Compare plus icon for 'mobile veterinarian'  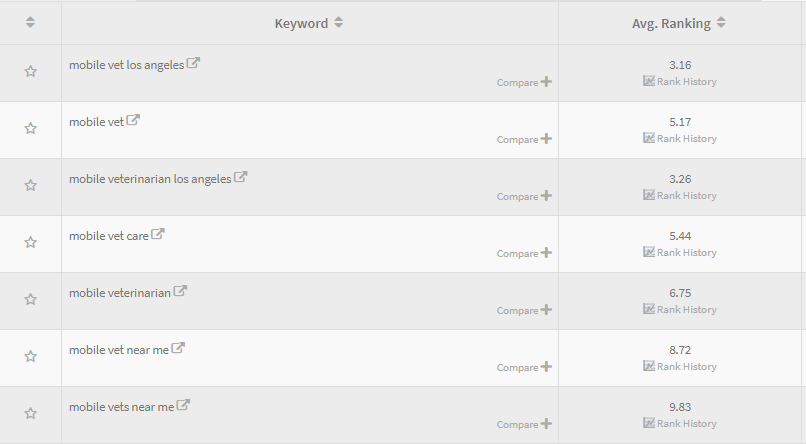pyautogui.click(x=546, y=310)
